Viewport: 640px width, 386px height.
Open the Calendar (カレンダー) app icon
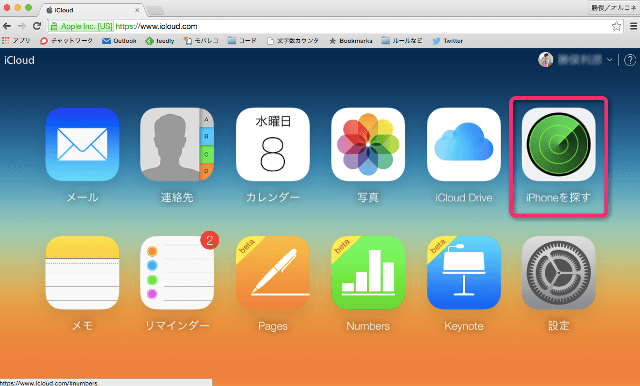click(273, 144)
